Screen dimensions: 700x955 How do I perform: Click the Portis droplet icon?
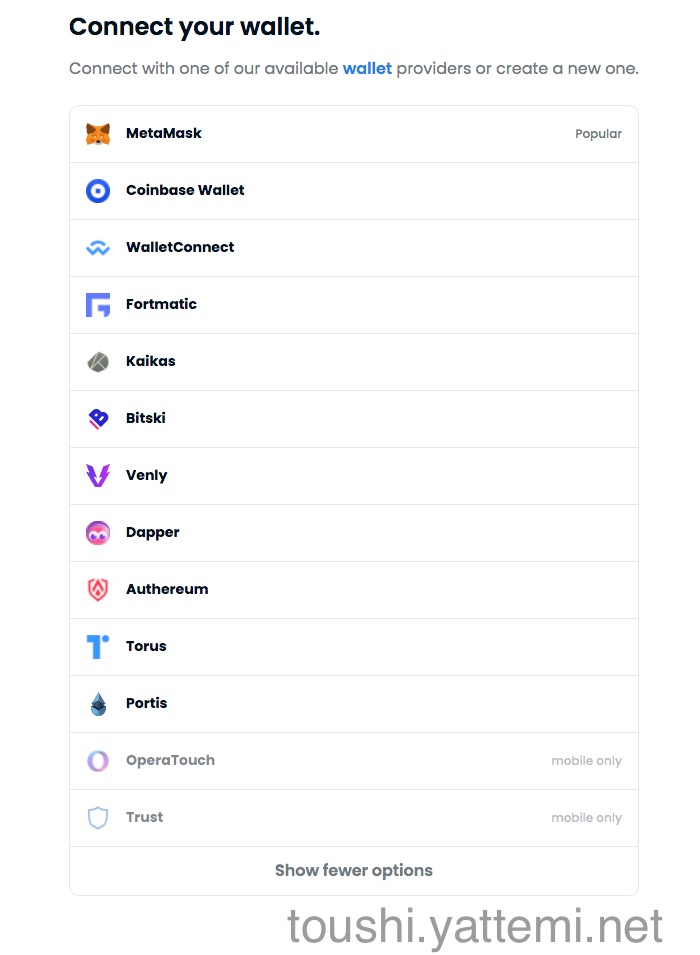tap(98, 704)
